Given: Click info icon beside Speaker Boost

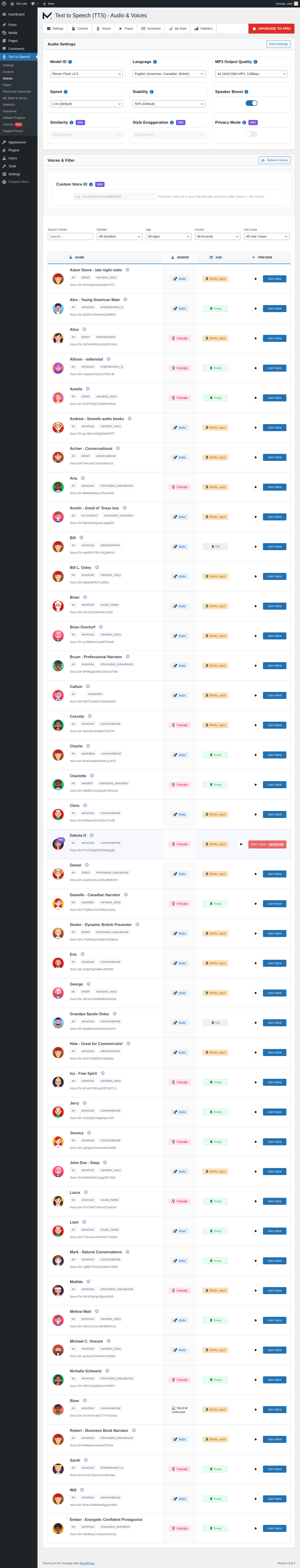Looking at the screenshot, I should [247, 92].
